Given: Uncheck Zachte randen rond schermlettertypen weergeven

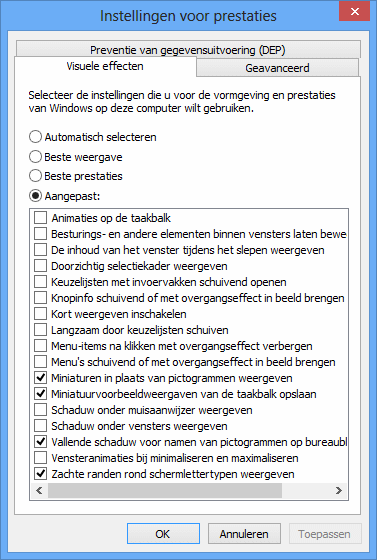Looking at the screenshot, I should 40,474.
